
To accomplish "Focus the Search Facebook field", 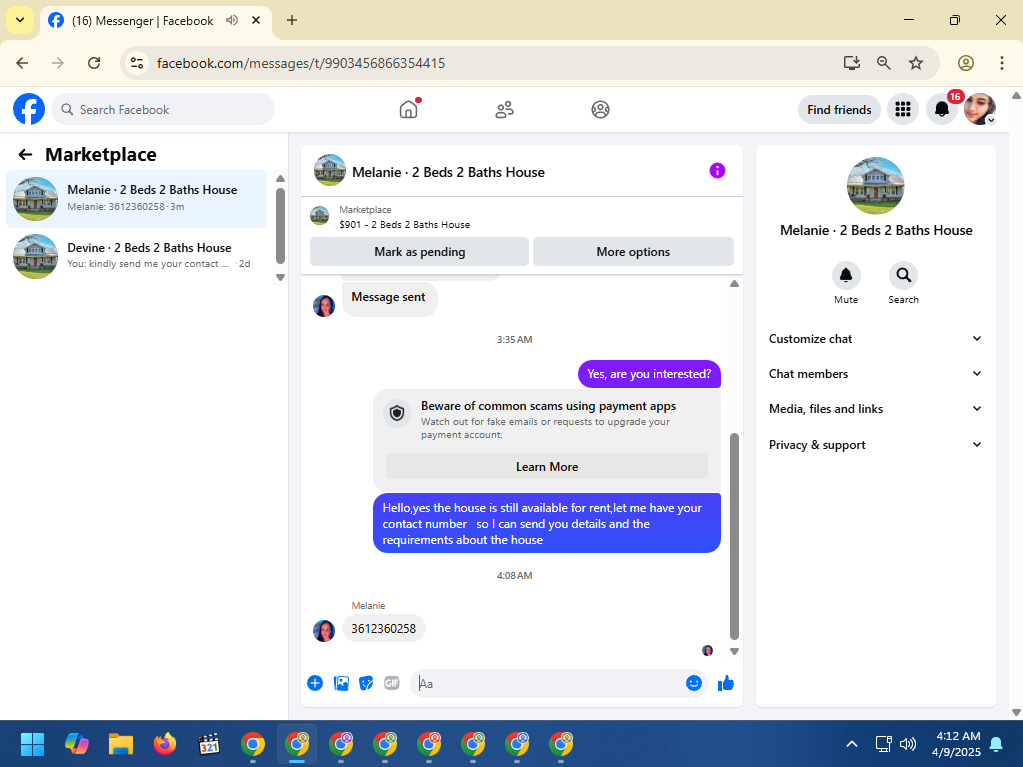I will pyautogui.click(x=163, y=109).
